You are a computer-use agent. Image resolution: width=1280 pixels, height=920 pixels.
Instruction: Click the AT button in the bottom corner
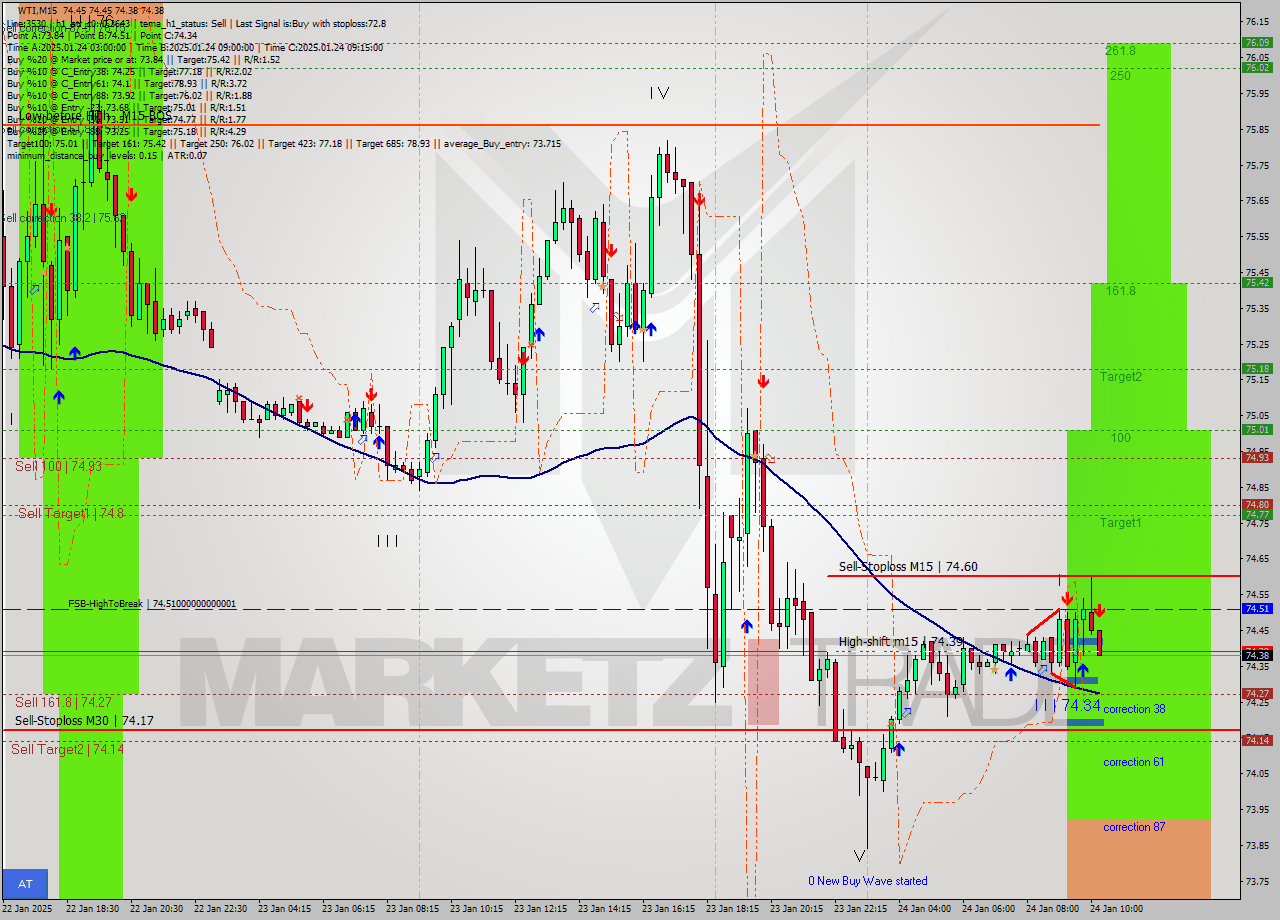[25, 884]
